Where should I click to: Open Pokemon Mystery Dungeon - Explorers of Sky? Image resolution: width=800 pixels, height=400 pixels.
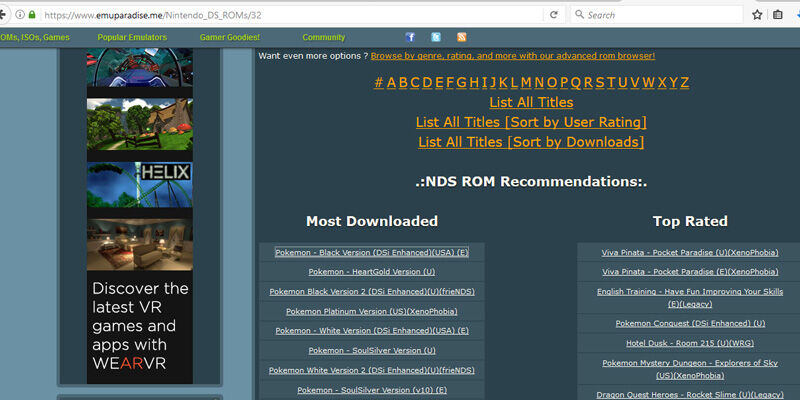[690, 369]
